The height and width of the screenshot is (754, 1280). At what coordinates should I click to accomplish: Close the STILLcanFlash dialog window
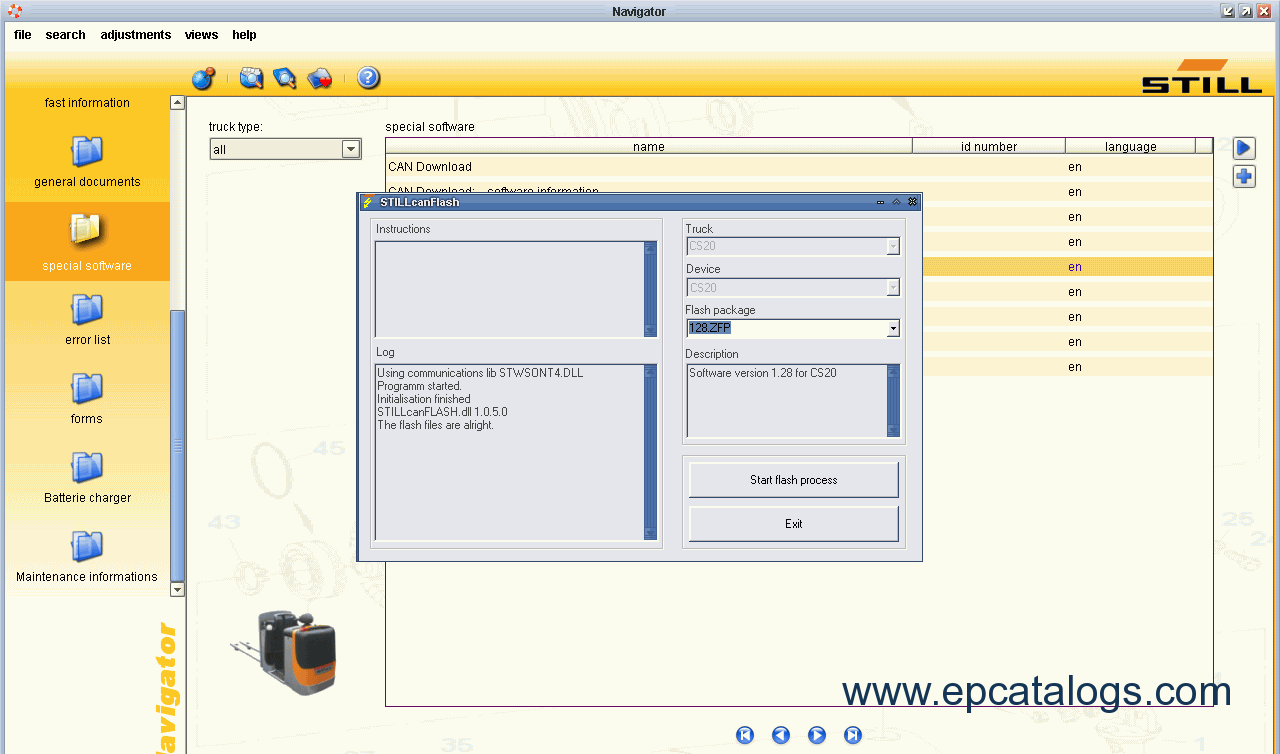912,202
